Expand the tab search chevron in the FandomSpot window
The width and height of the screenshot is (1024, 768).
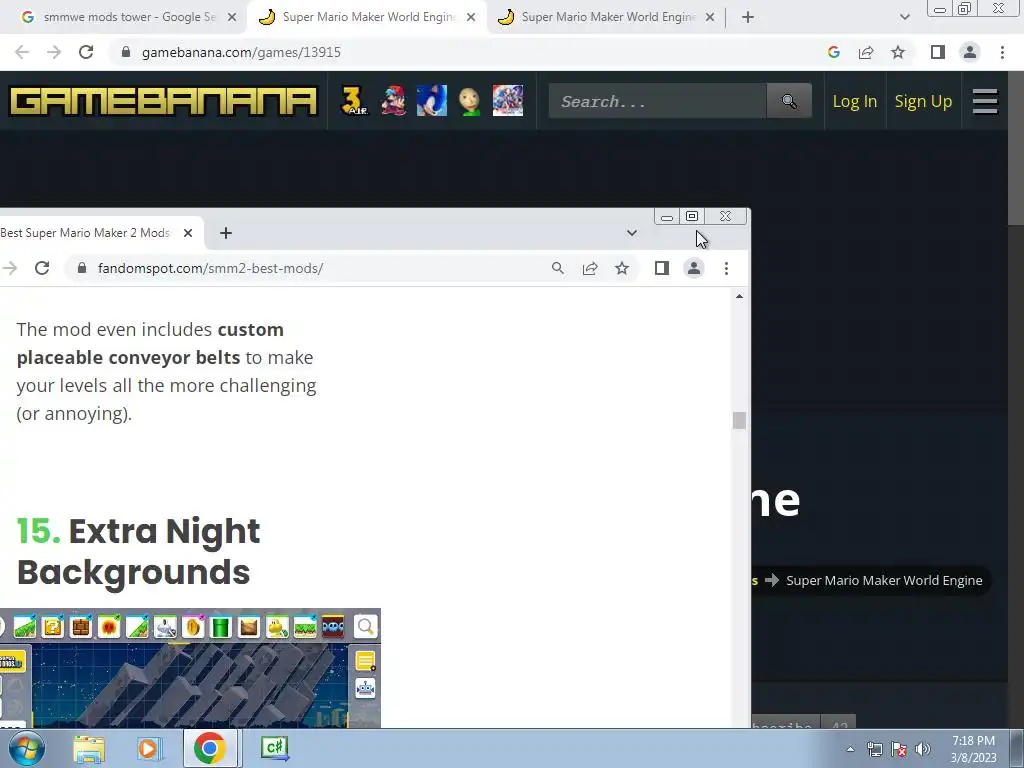632,233
